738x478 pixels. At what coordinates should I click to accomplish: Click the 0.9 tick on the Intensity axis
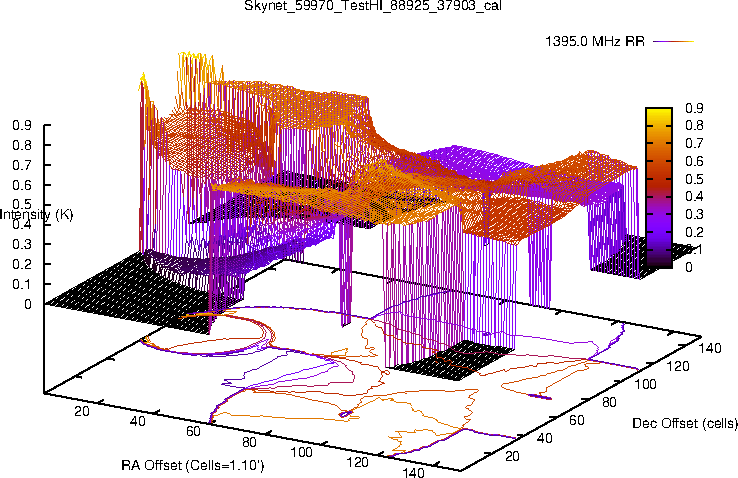(22, 125)
